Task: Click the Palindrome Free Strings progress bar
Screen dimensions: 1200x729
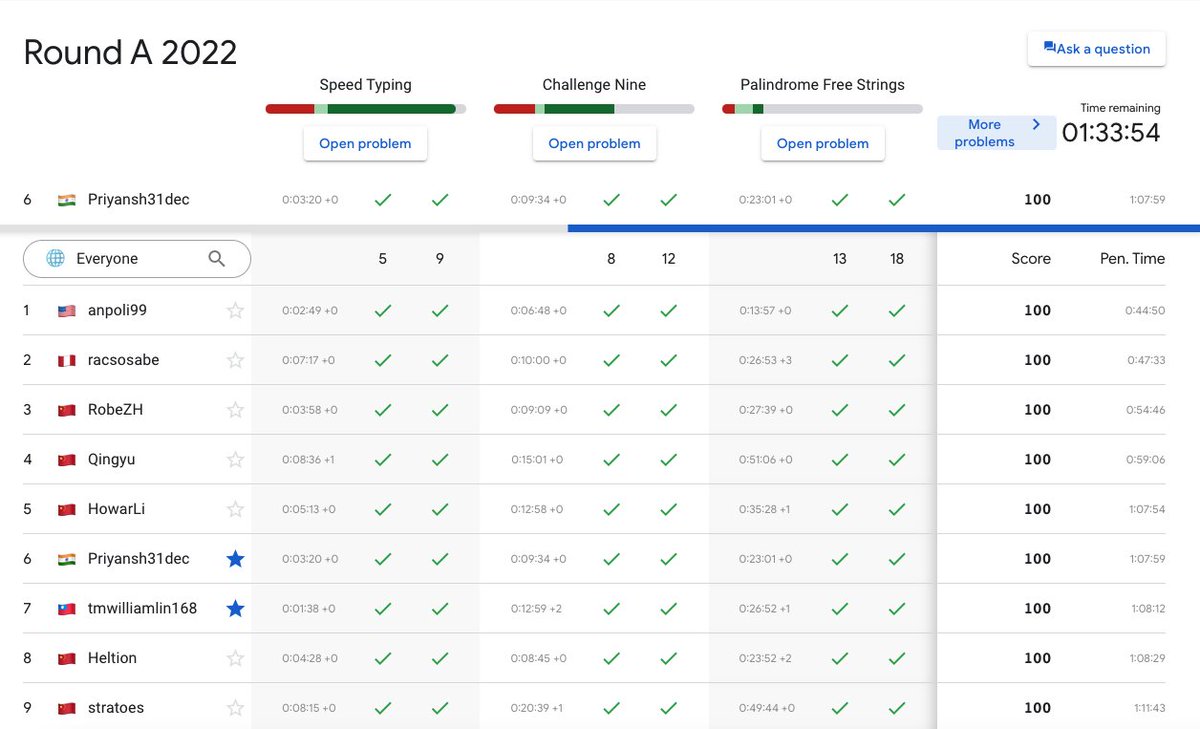Action: [822, 109]
